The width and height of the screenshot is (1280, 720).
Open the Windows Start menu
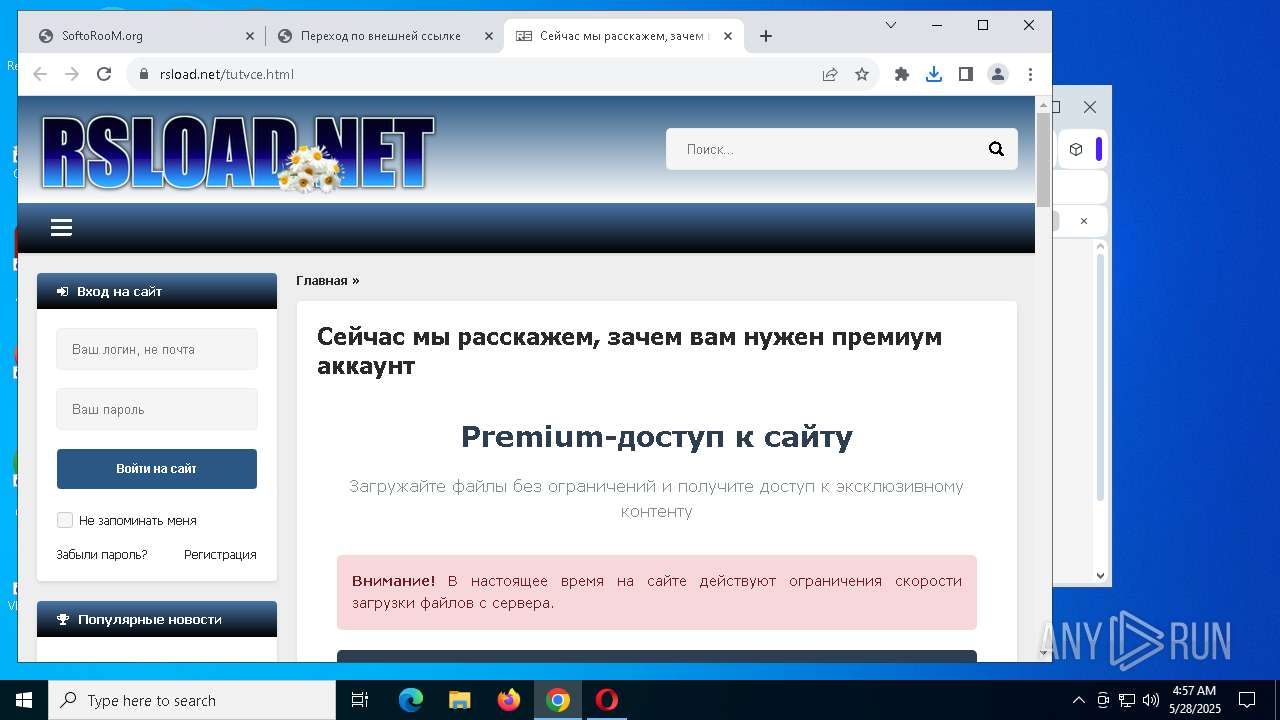(24, 700)
